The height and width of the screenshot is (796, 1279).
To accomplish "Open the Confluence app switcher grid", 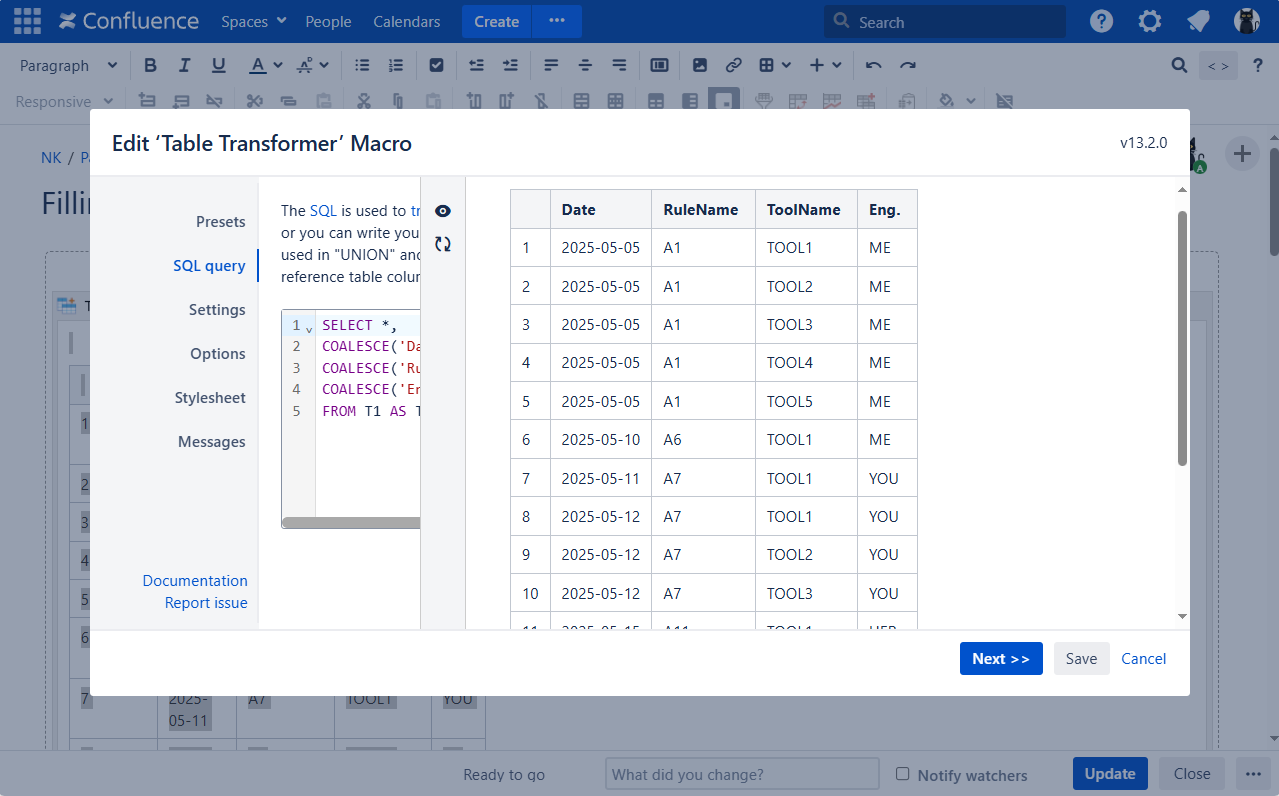I will click(27, 21).
